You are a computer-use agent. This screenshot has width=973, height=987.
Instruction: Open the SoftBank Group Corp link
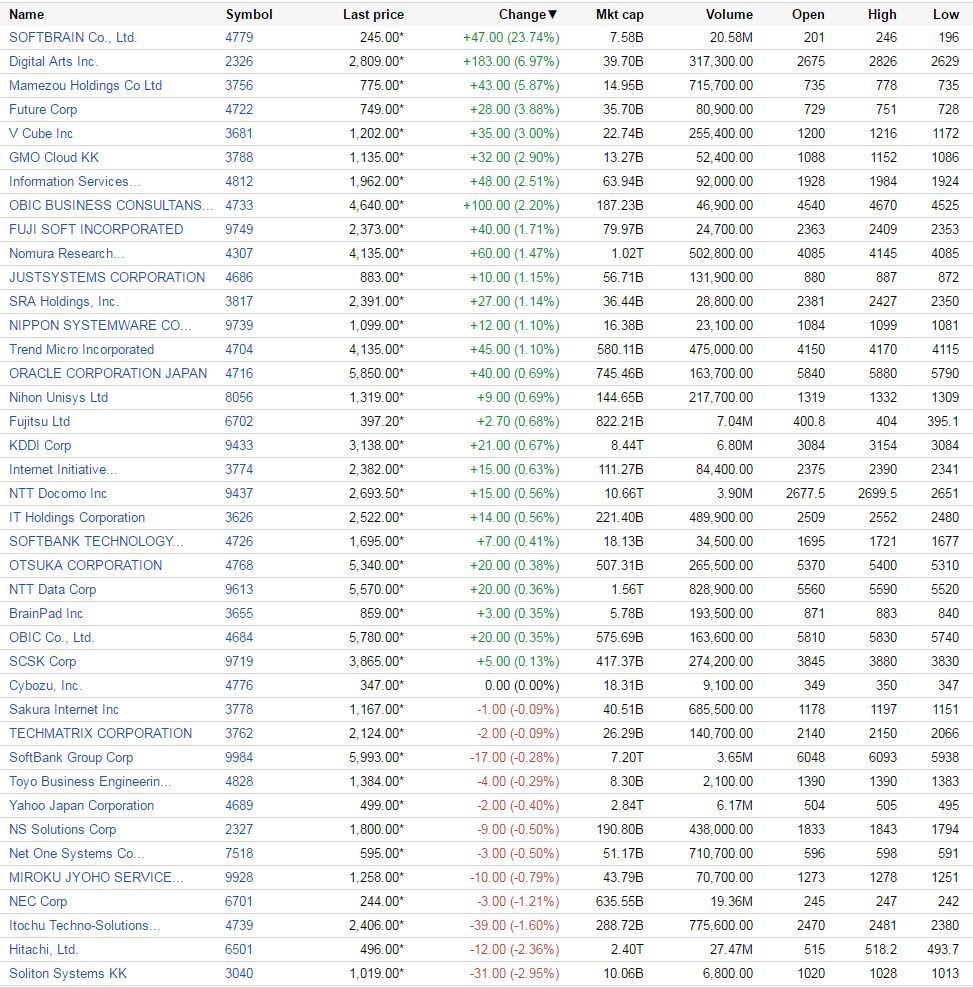point(71,757)
